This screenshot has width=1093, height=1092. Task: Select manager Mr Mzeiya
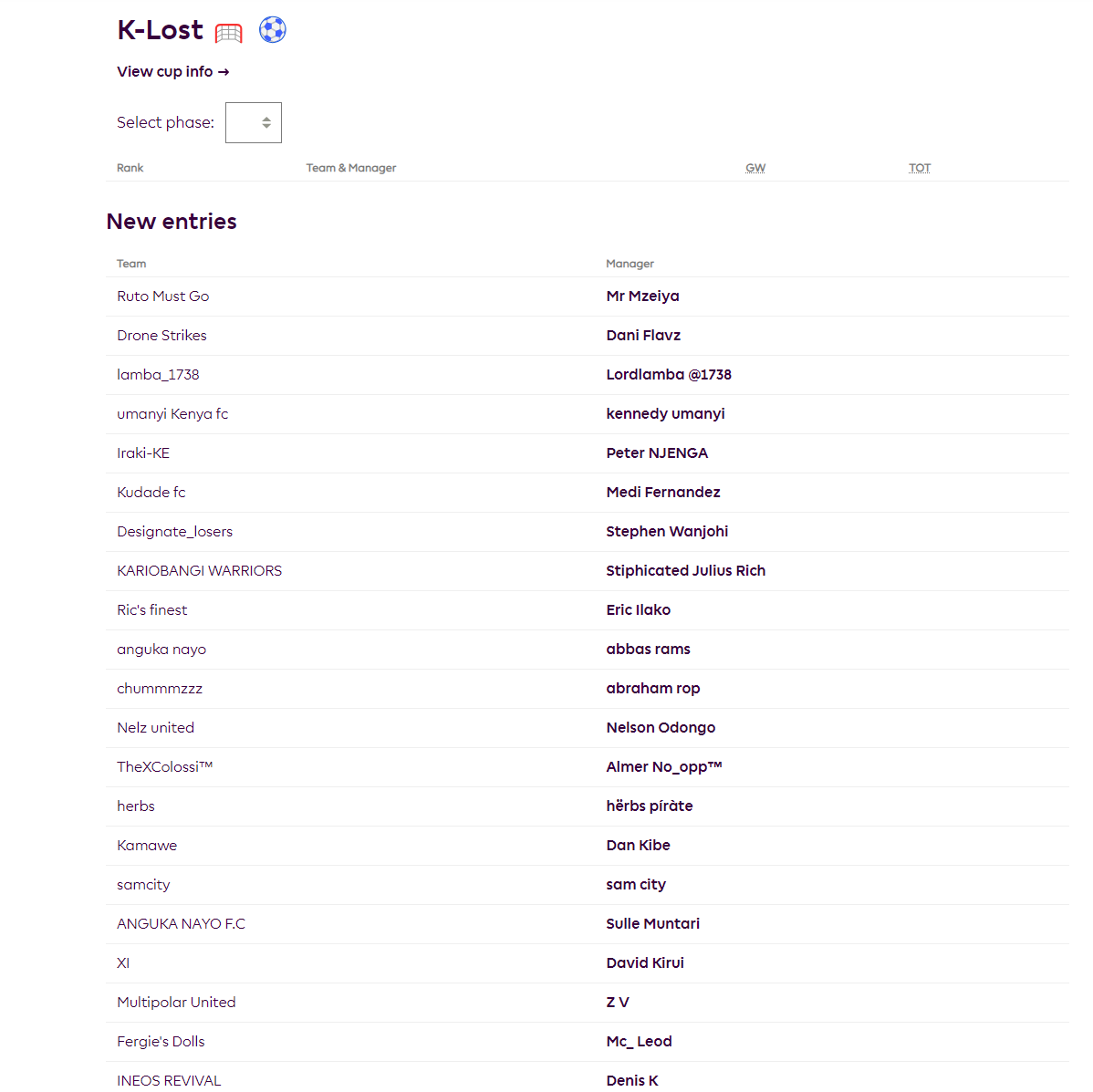click(x=642, y=296)
